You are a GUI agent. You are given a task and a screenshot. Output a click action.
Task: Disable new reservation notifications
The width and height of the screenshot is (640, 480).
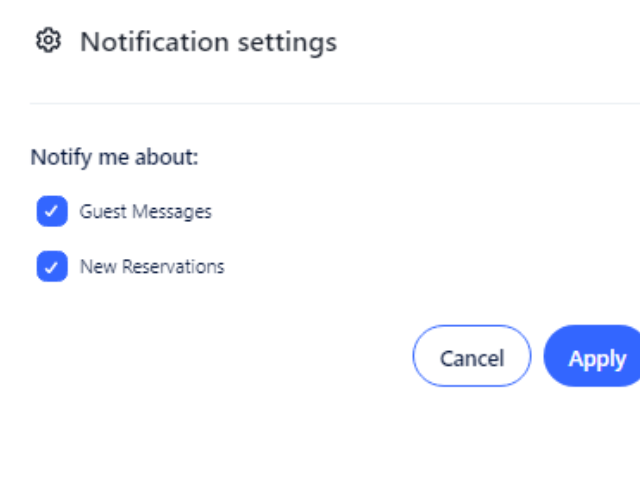[52, 267]
